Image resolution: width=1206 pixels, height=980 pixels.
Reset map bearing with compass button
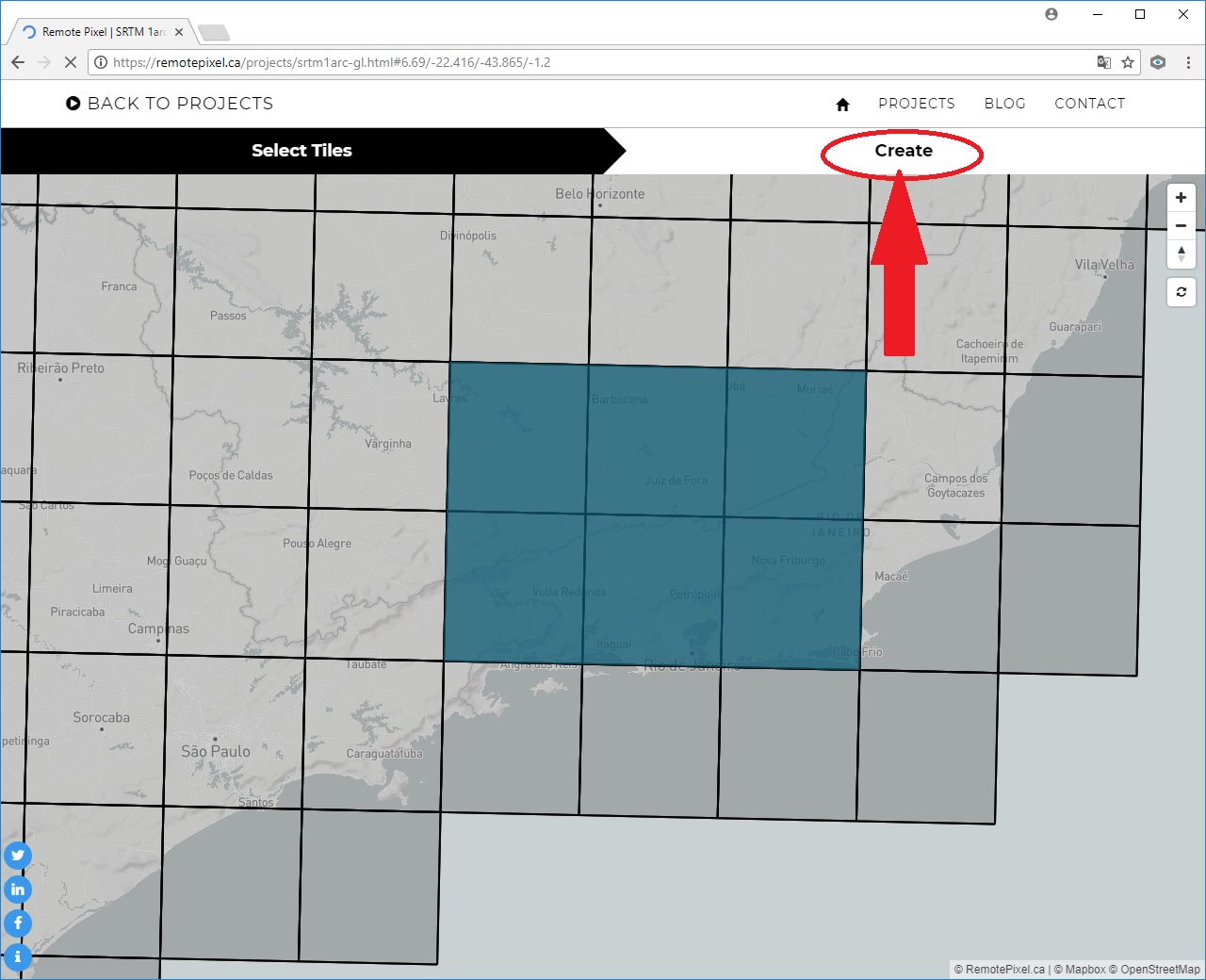pyautogui.click(x=1181, y=254)
